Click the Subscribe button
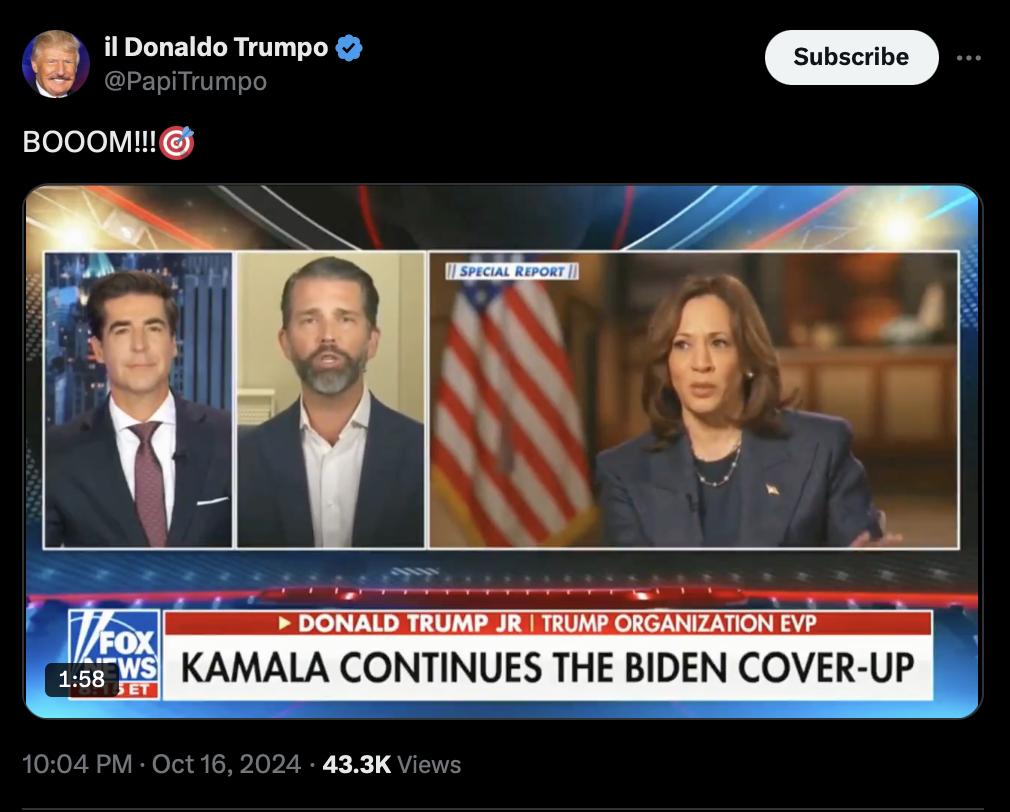Screen dimensions: 1010x812 point(851,57)
